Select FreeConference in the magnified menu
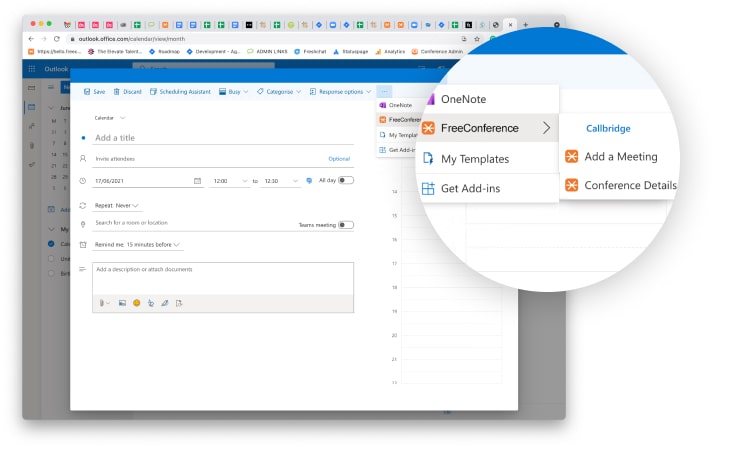Screen dimensions: 736x450 [480, 128]
